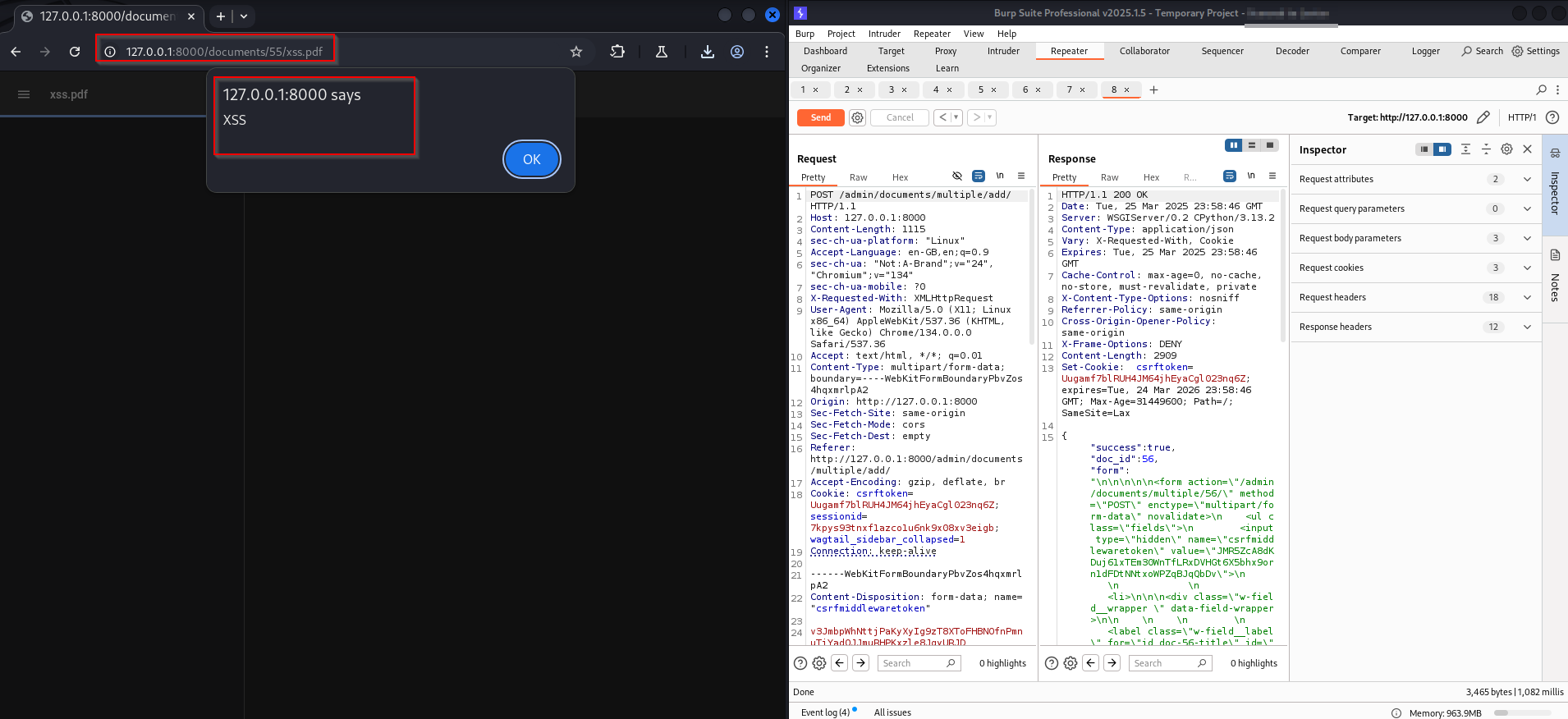The width and height of the screenshot is (1568, 719).
Task: Toggle newline display in Response editor
Action: point(1251,176)
